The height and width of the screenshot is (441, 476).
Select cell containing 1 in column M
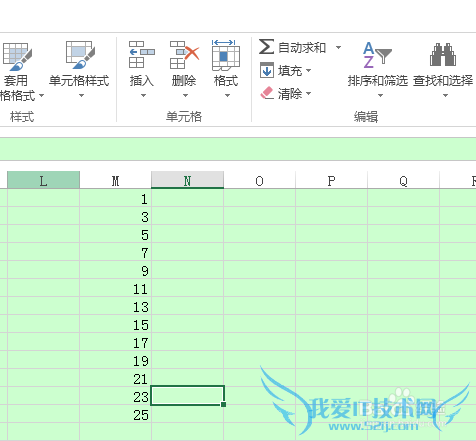(x=115, y=199)
